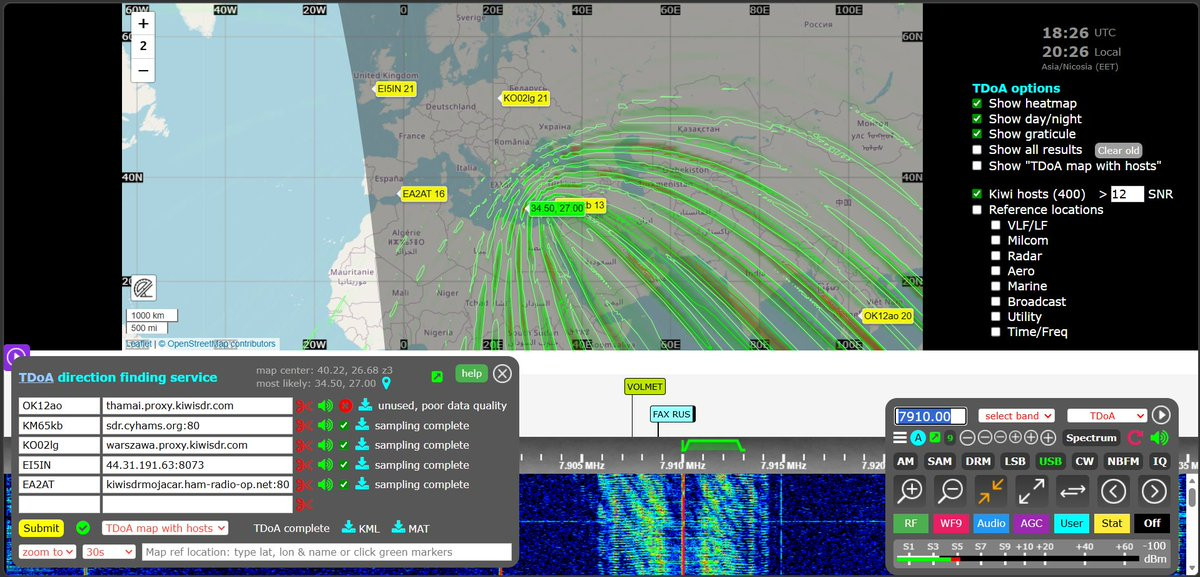The height and width of the screenshot is (577, 1200).
Task: Open the 30s sample time dropdown
Action: coord(109,552)
